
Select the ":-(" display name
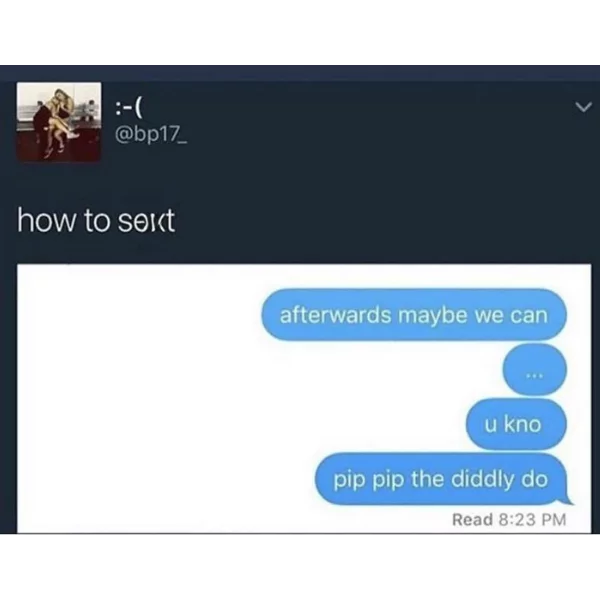pos(129,109)
